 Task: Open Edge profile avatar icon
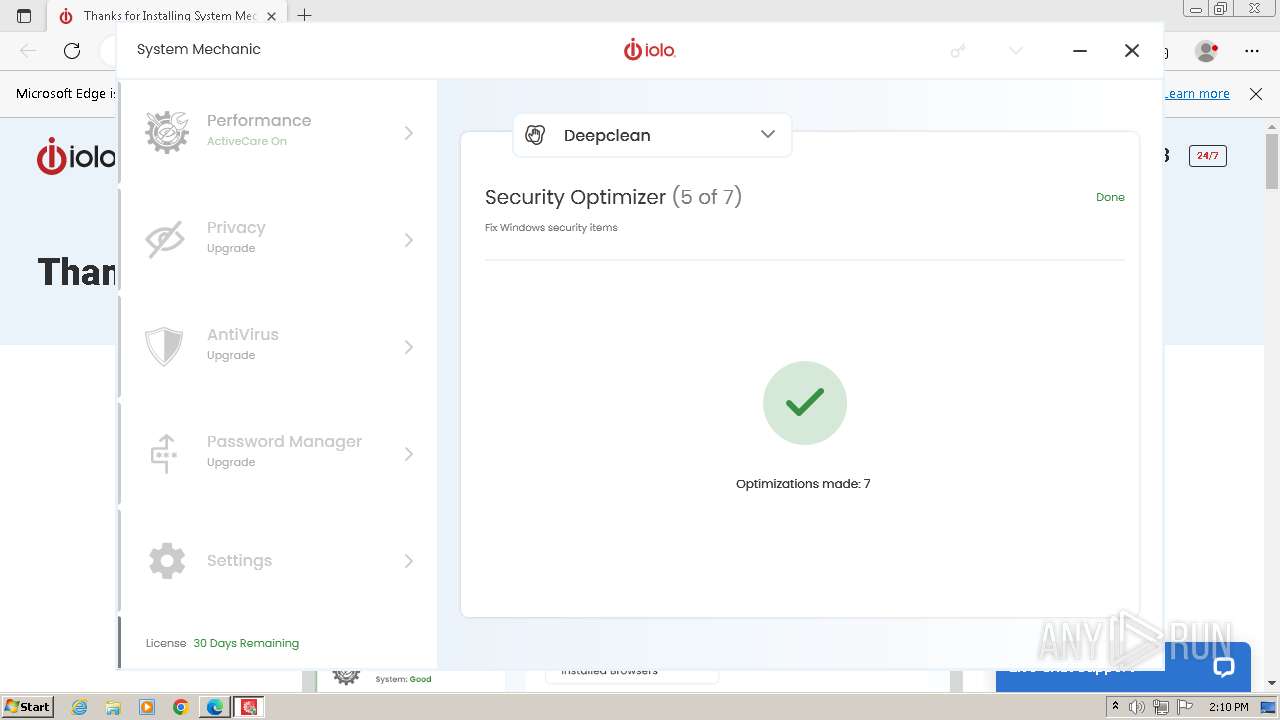point(1207,50)
